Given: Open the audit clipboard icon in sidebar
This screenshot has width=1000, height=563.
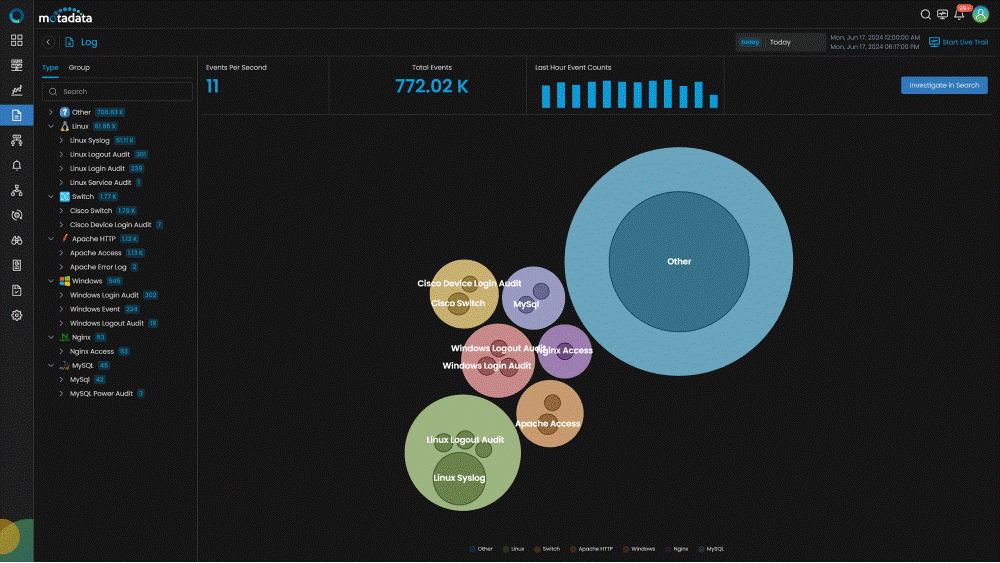Looking at the screenshot, I should pos(17,290).
